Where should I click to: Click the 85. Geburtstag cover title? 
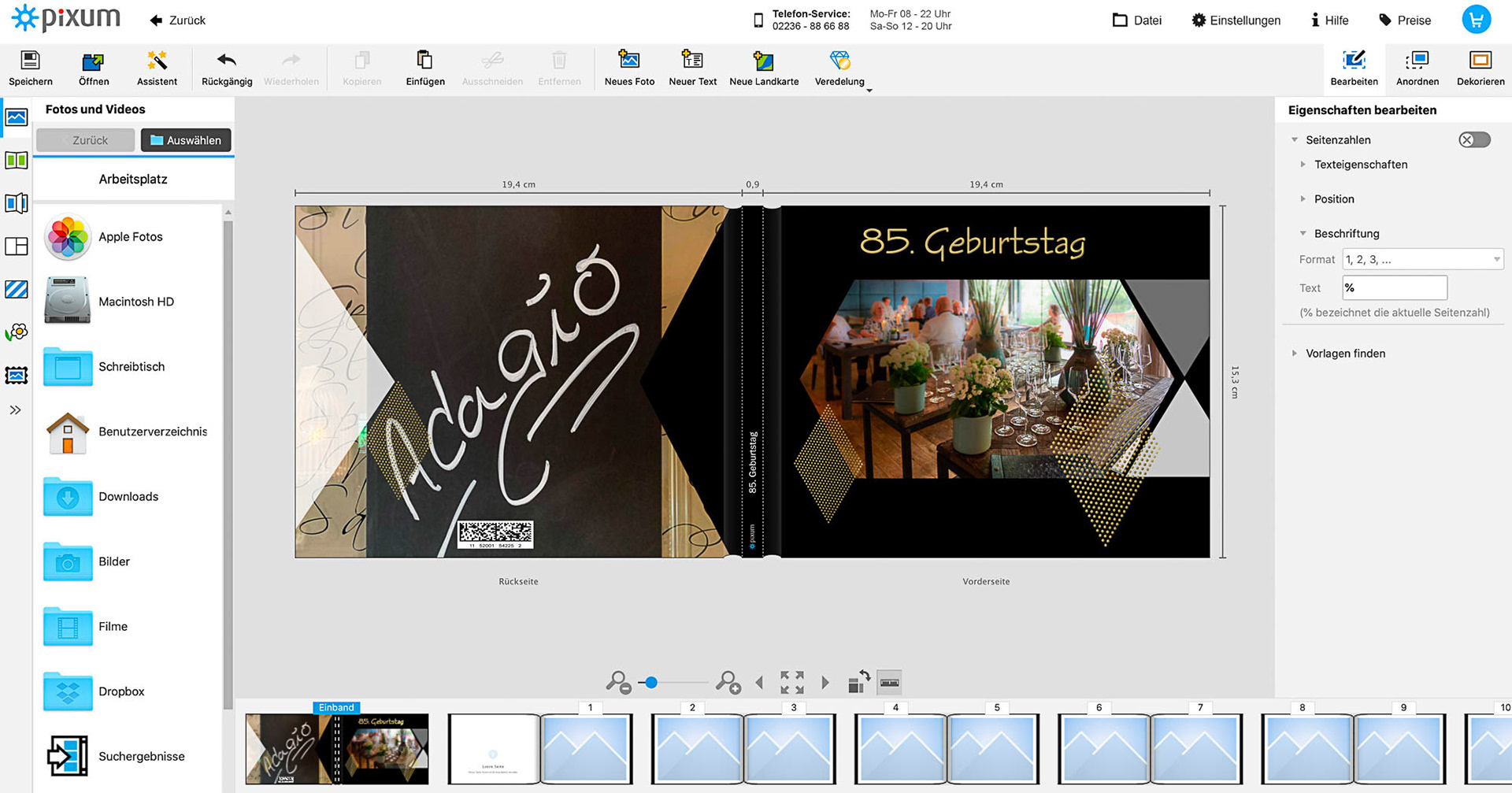pos(972,242)
